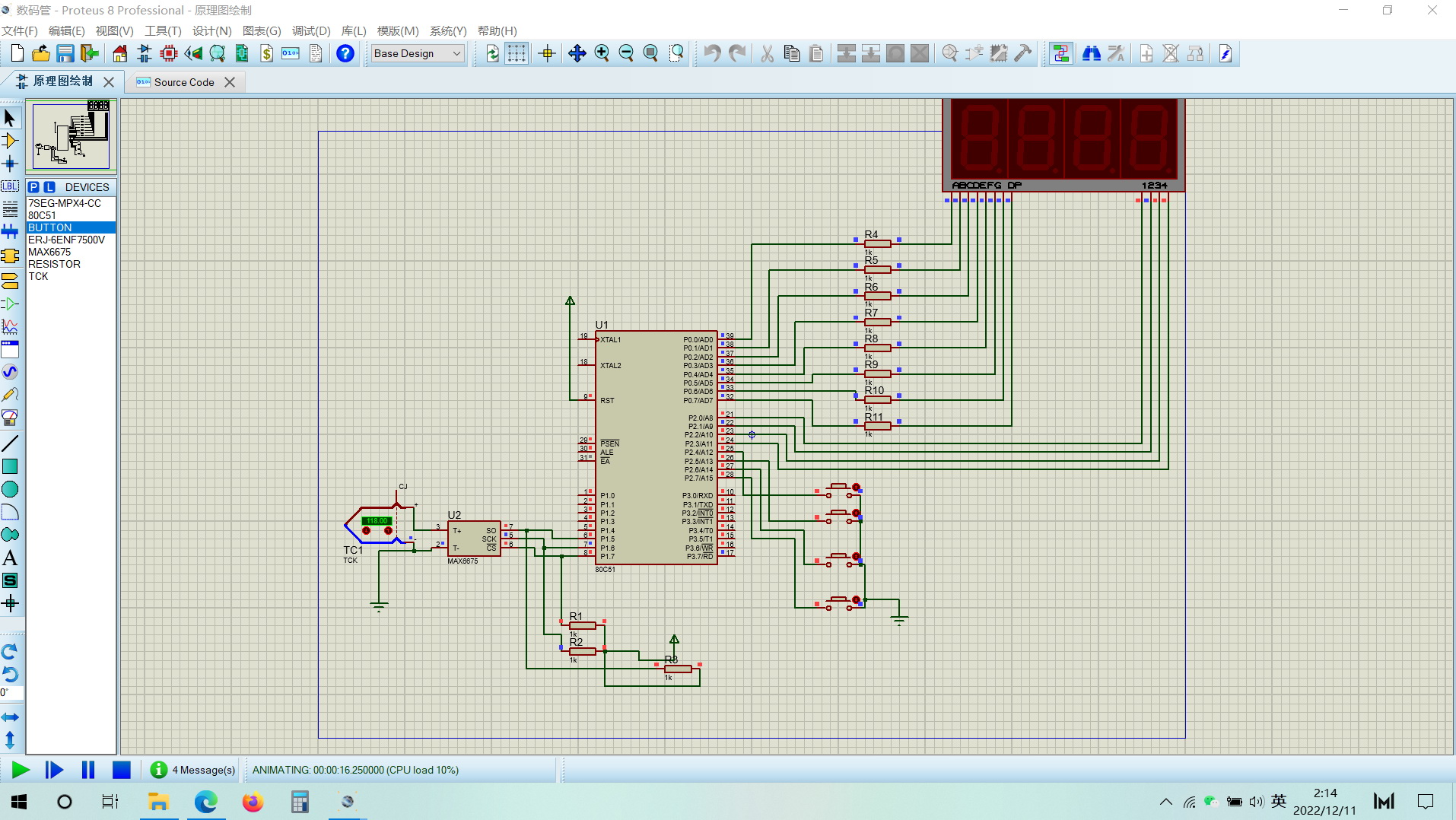1456x820 pixels.
Task: Open File Explorer from taskbar
Action: [x=158, y=802]
